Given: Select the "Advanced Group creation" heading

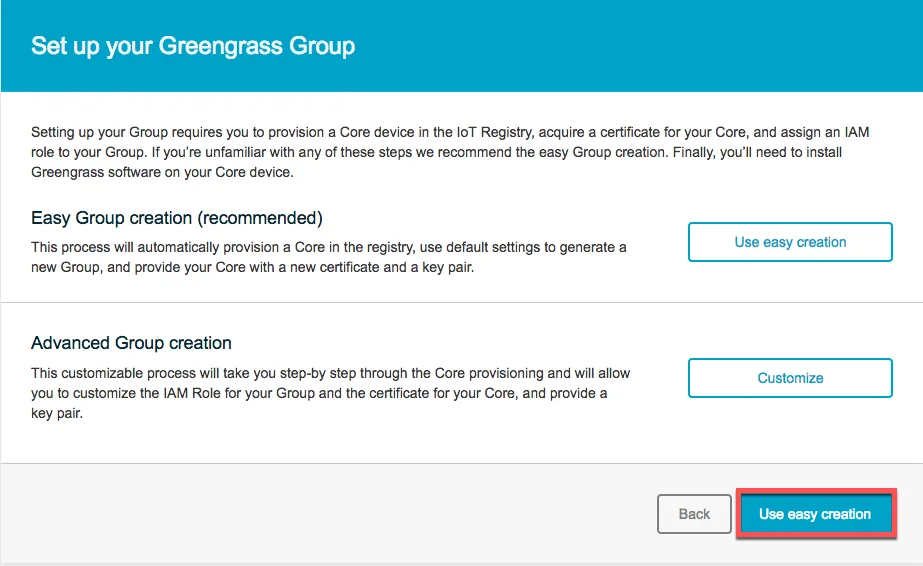Looking at the screenshot, I should tap(131, 343).
